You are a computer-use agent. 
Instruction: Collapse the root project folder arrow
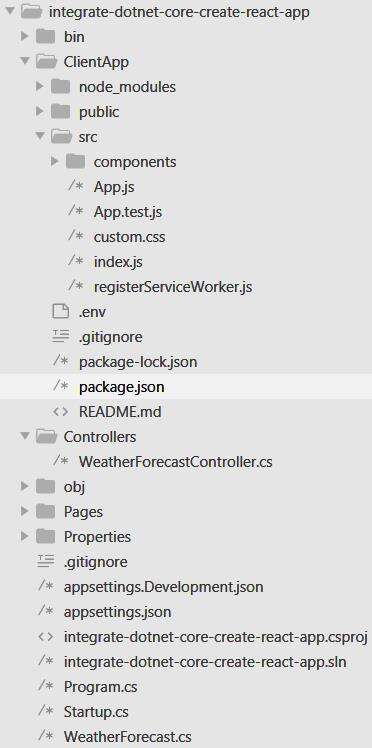click(x=10, y=11)
